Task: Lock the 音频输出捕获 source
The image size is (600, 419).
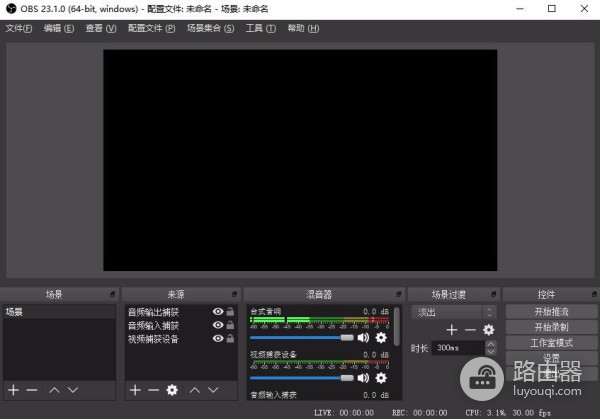Action: [230, 311]
